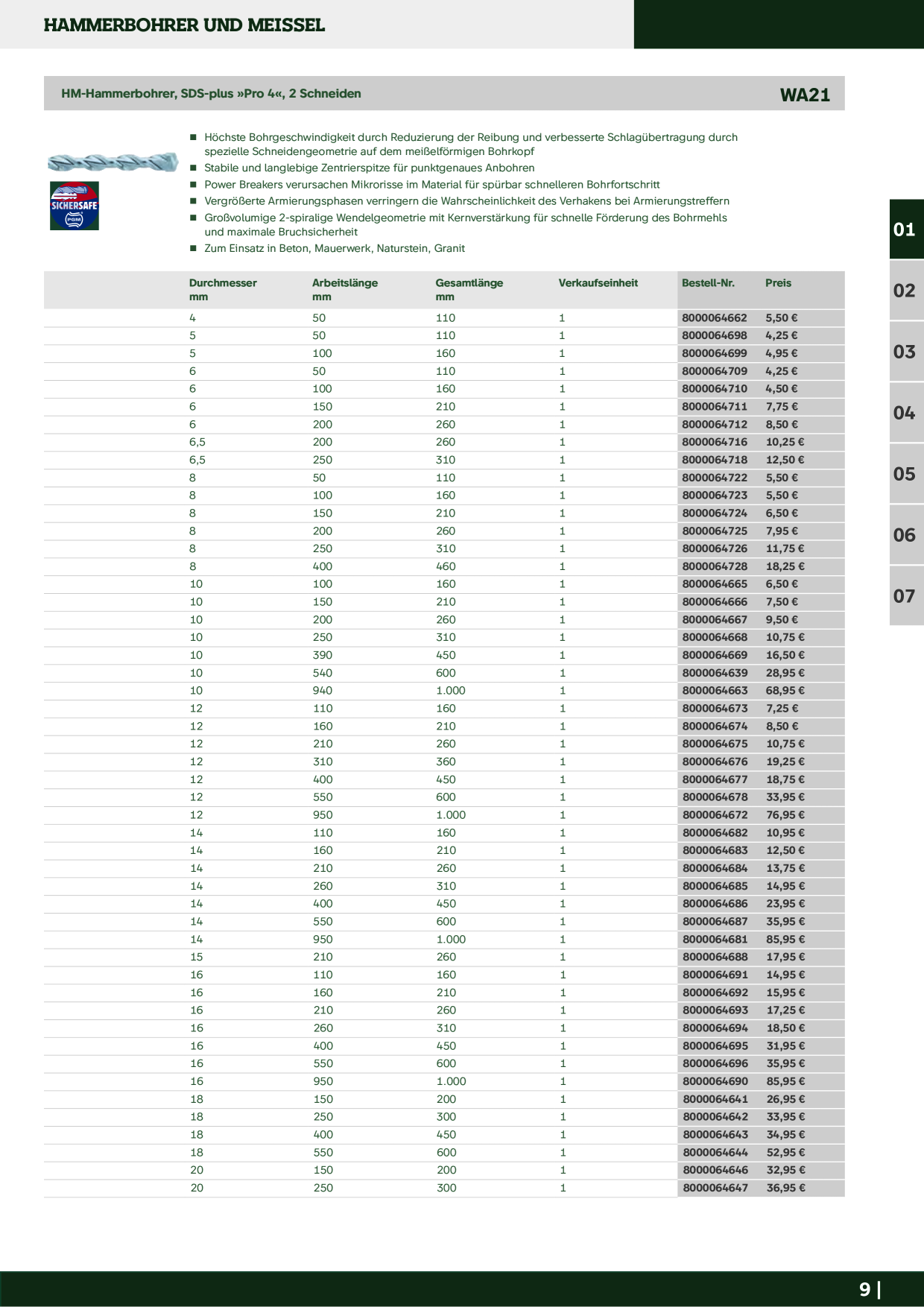Select order number 8000064690
This screenshot has width=924, height=1307.
(715, 1082)
